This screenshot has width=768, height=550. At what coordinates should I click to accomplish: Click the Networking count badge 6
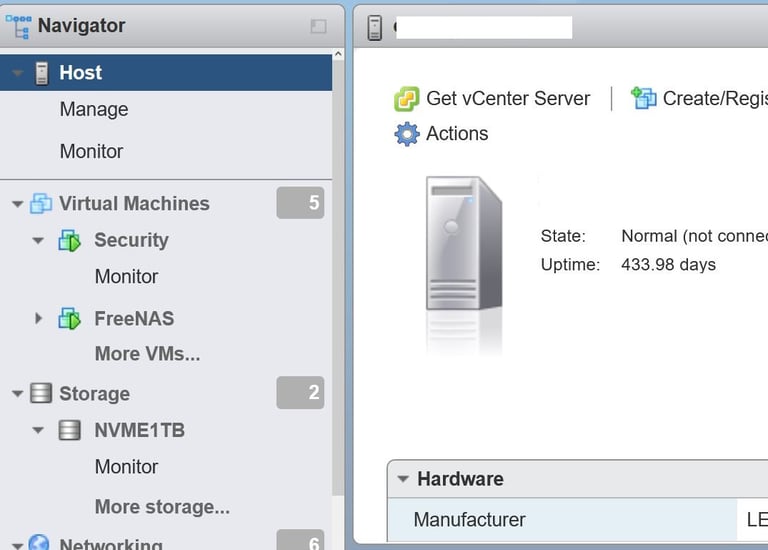pos(300,540)
